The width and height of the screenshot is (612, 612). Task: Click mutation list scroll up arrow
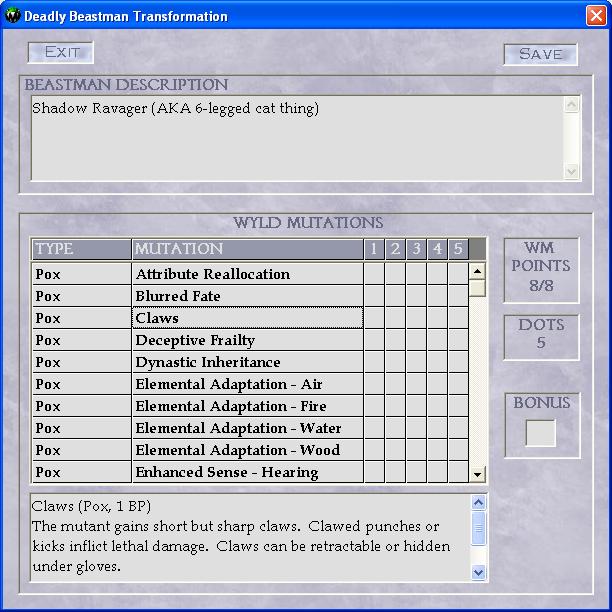[477, 271]
